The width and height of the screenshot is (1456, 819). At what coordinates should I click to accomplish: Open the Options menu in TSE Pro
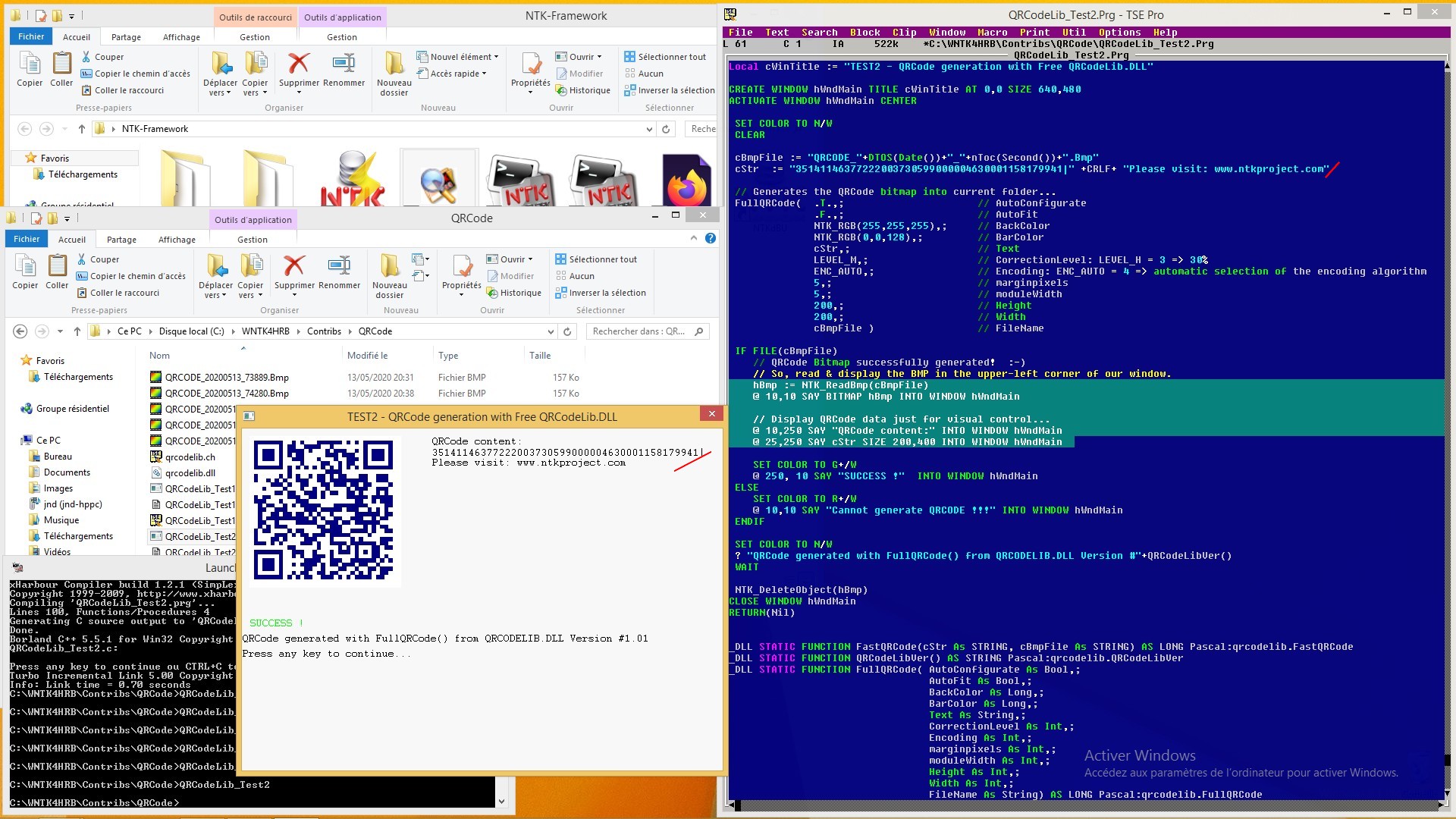pos(1119,33)
